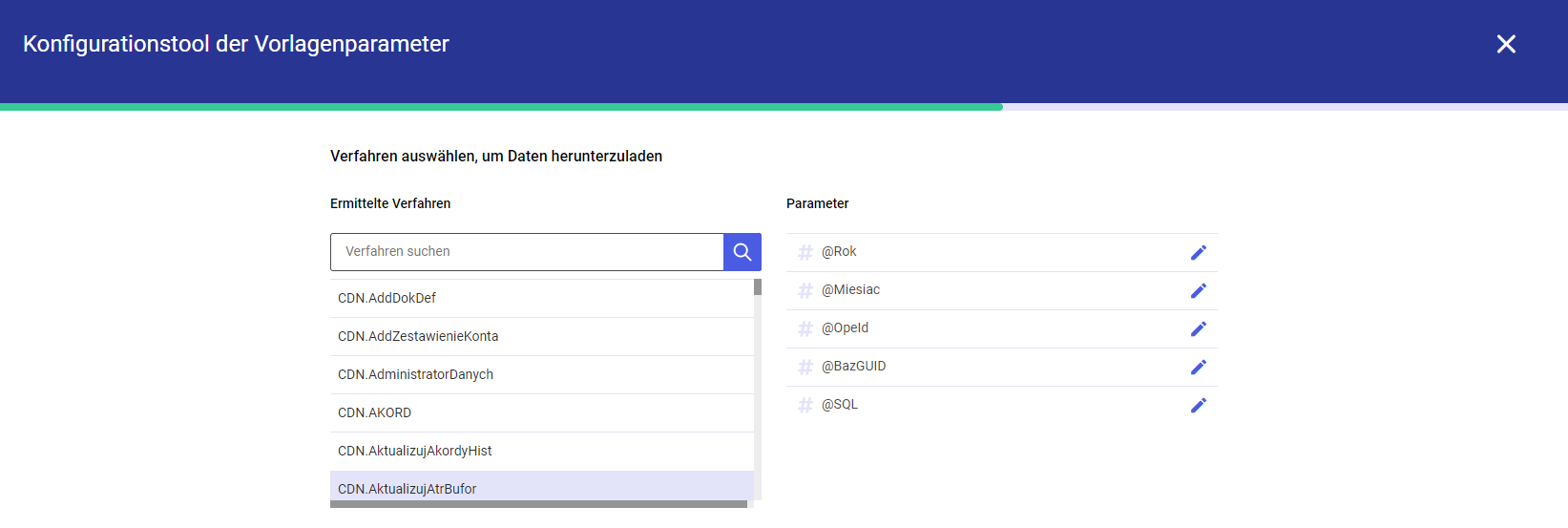This screenshot has height=528, width=1568.
Task: Click the hash icon beside @SQL
Action: 805,405
